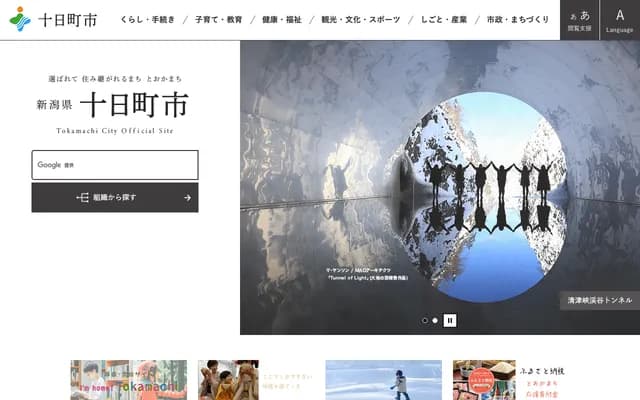Image resolution: width=640 pixels, height=400 pixels.
Task: Open the 観光・文化・スポーツ menu
Action: [x=361, y=20]
